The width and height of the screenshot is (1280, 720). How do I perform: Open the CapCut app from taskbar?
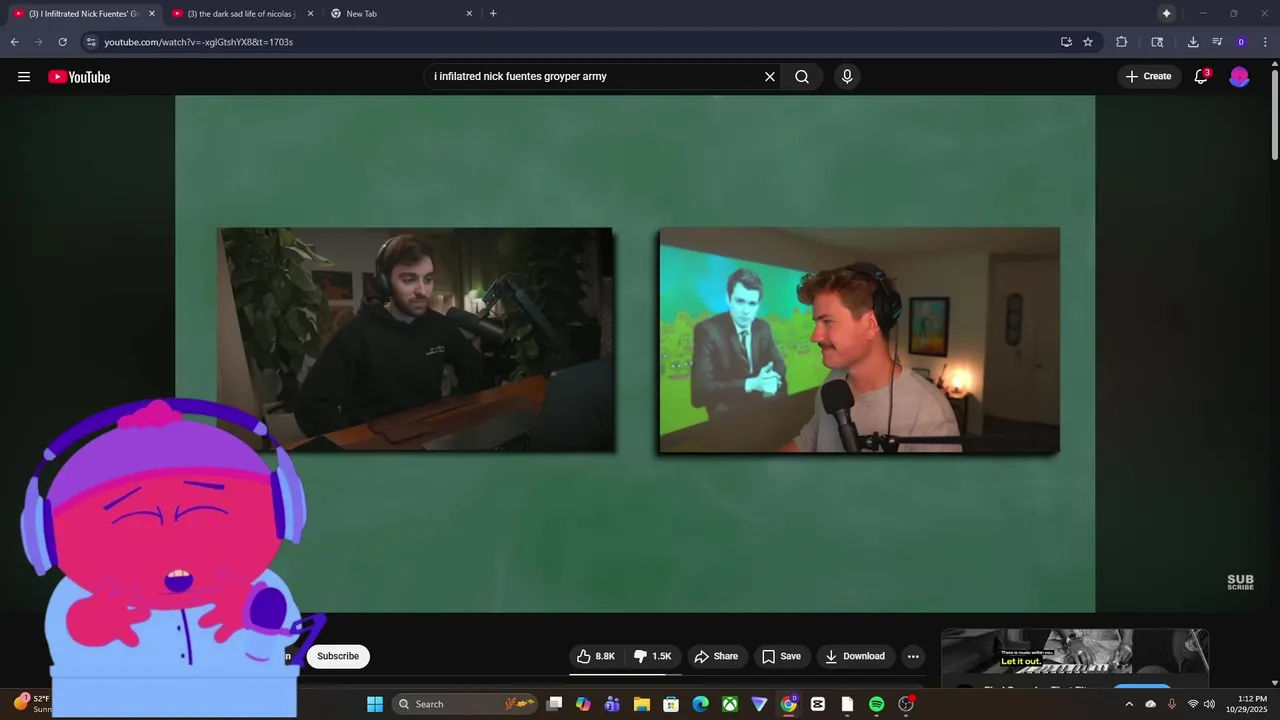(818, 704)
